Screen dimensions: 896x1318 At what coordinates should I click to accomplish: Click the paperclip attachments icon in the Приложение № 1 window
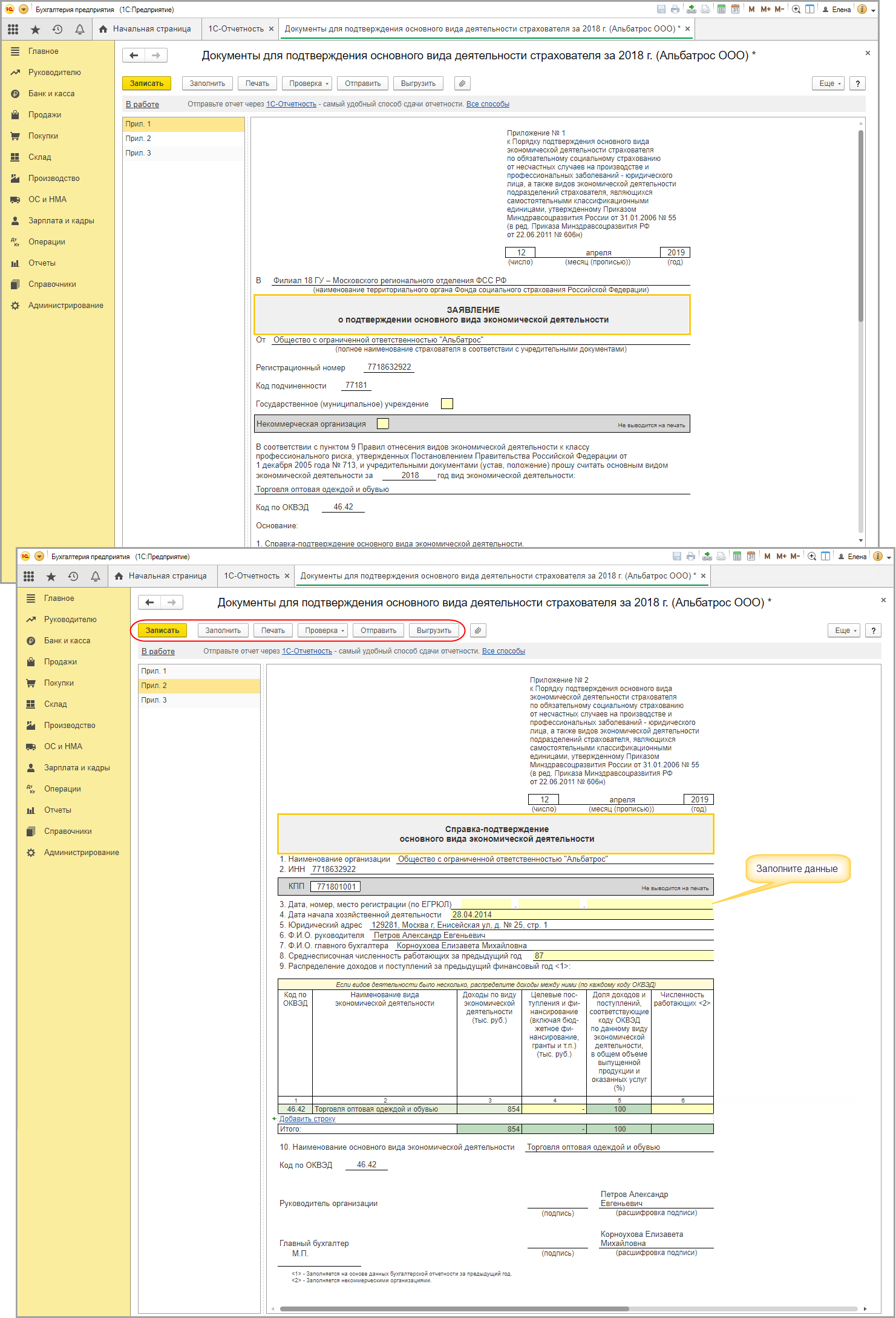pyautogui.click(x=462, y=84)
